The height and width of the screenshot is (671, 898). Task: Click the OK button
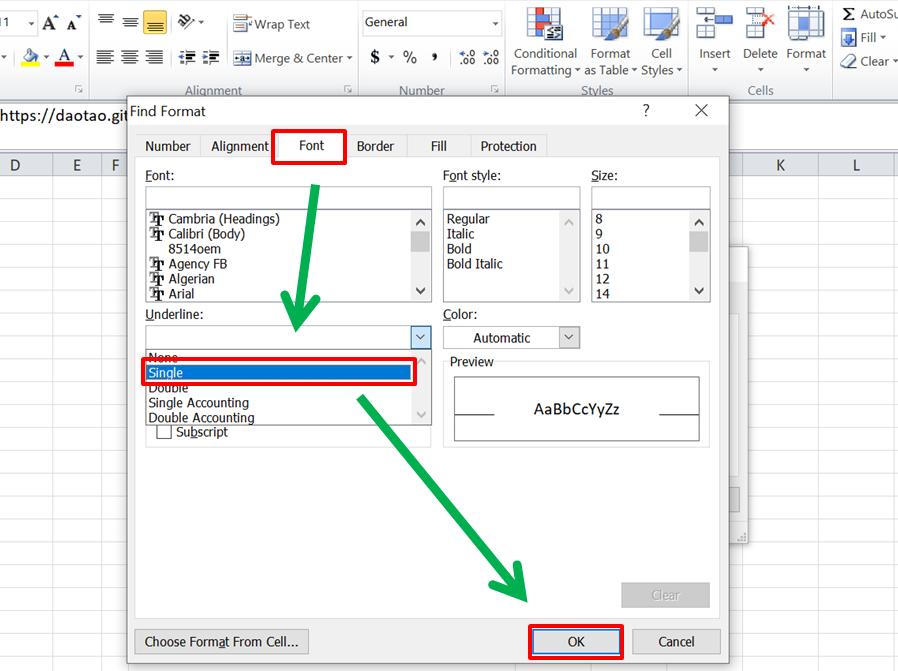coord(576,641)
